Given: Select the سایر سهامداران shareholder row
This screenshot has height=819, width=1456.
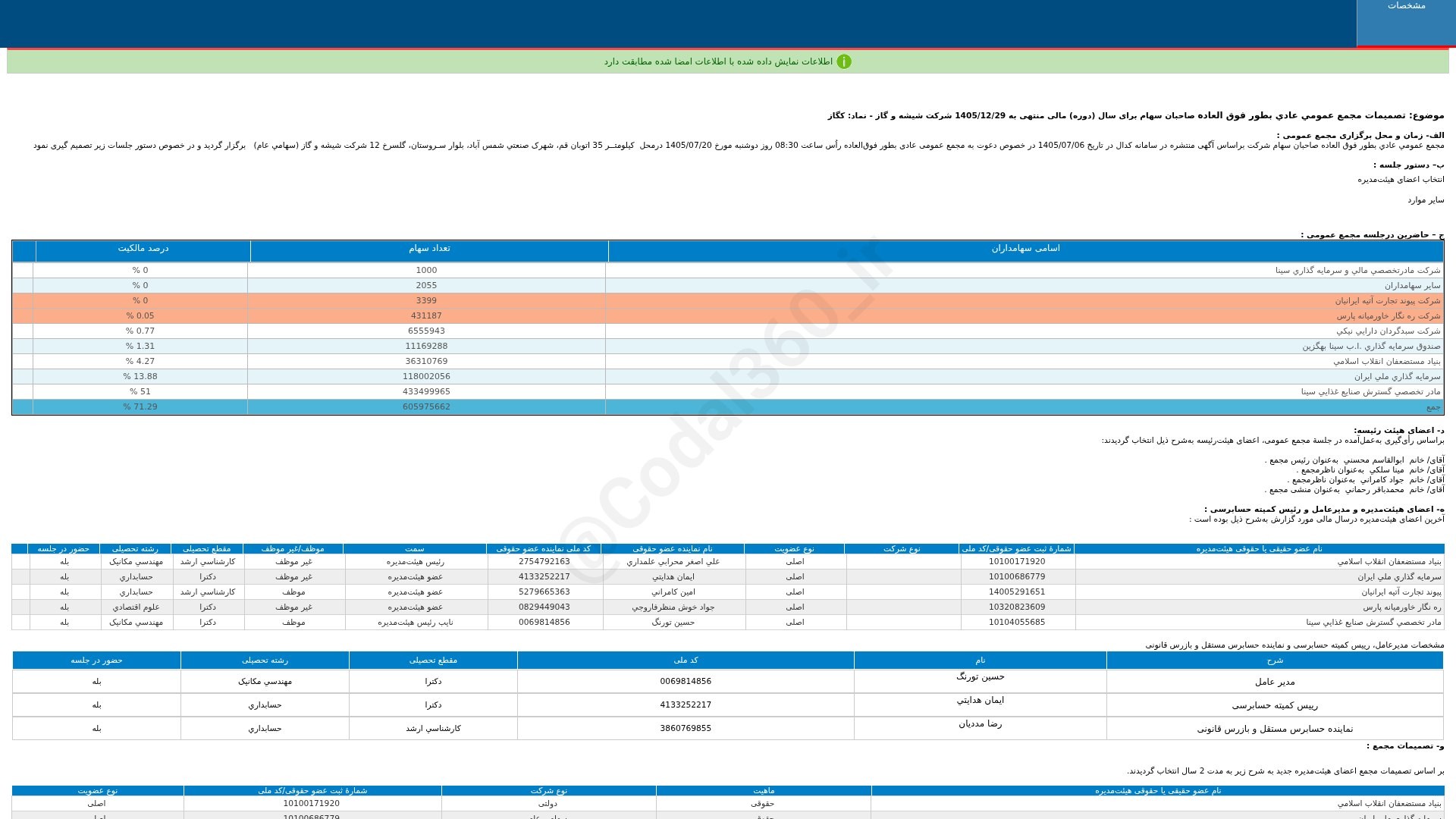Looking at the screenshot, I should pos(728,286).
